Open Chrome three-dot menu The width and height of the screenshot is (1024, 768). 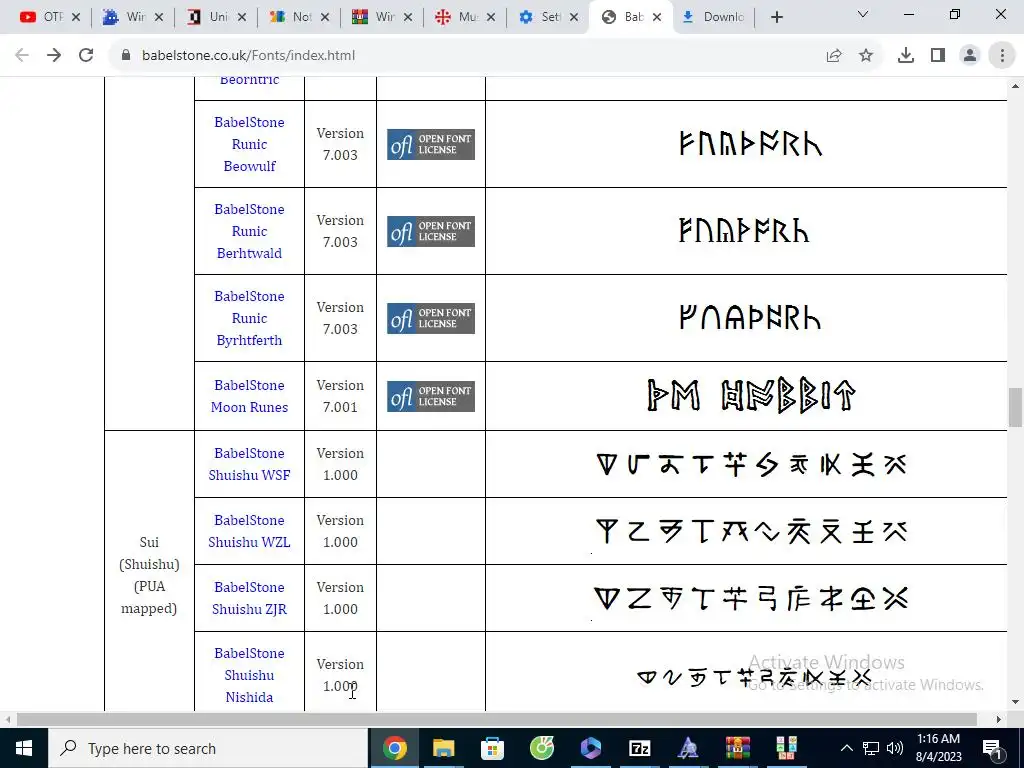tap(1002, 56)
